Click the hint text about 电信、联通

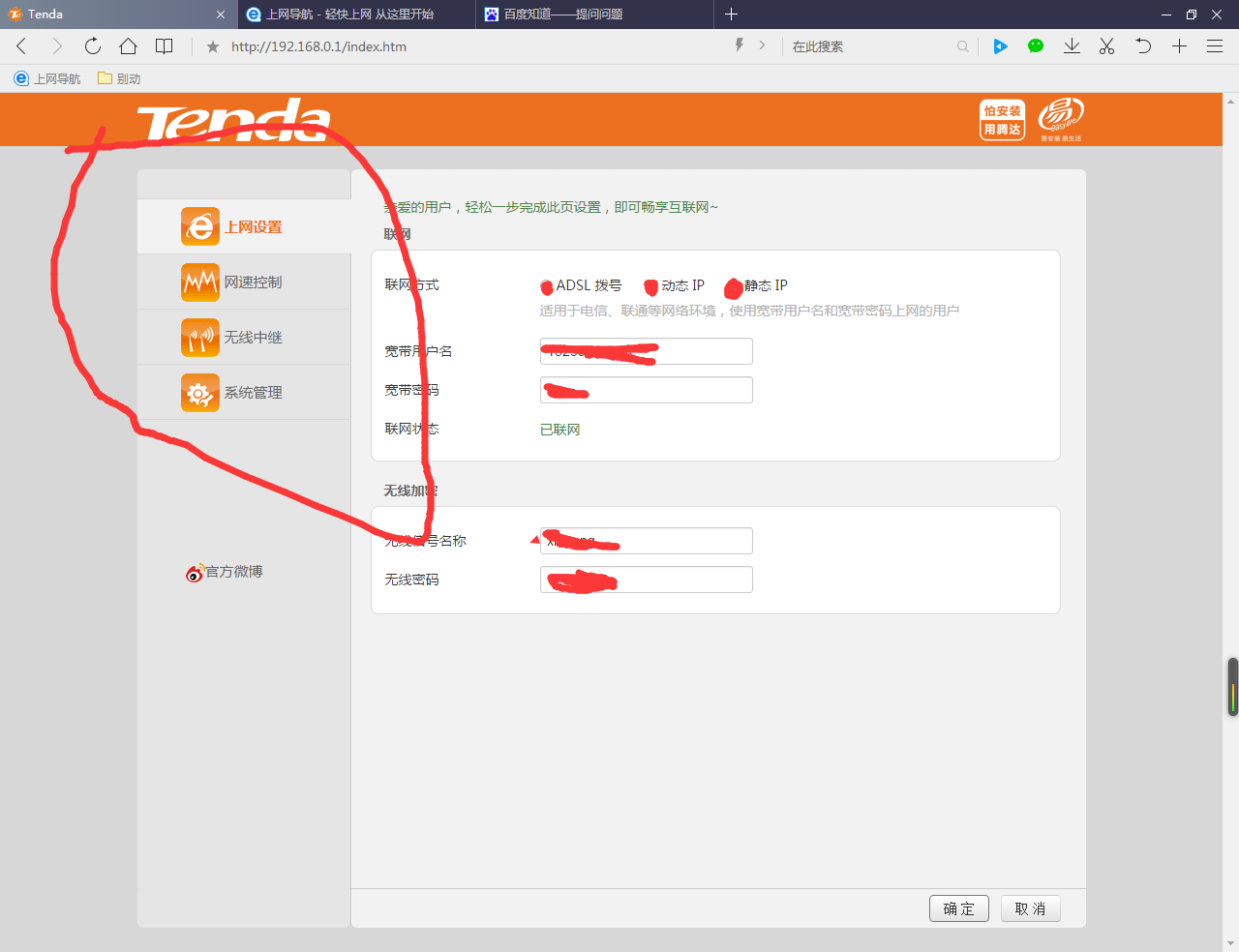[x=749, y=311]
